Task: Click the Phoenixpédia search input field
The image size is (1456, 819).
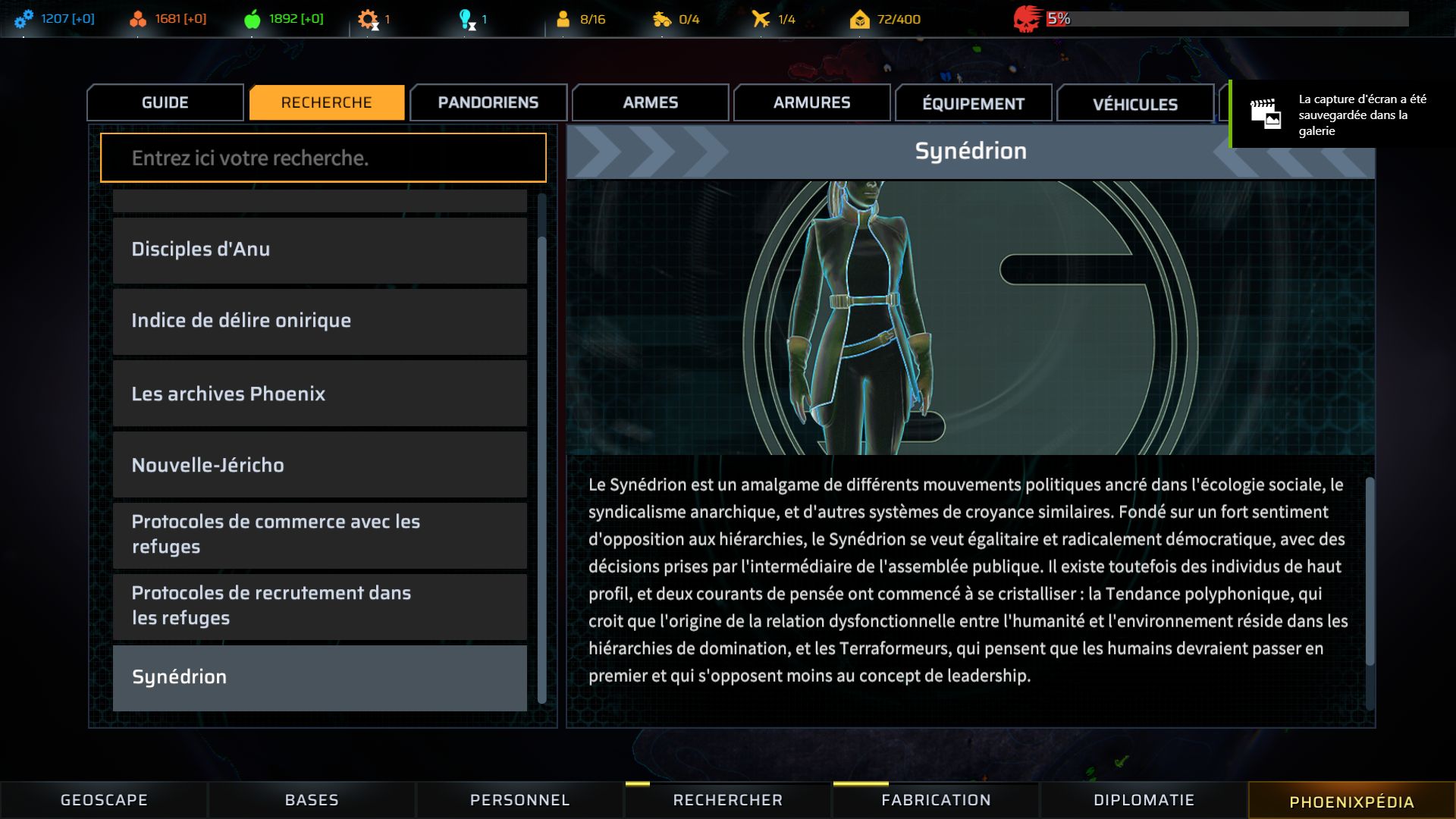Action: coord(323,158)
